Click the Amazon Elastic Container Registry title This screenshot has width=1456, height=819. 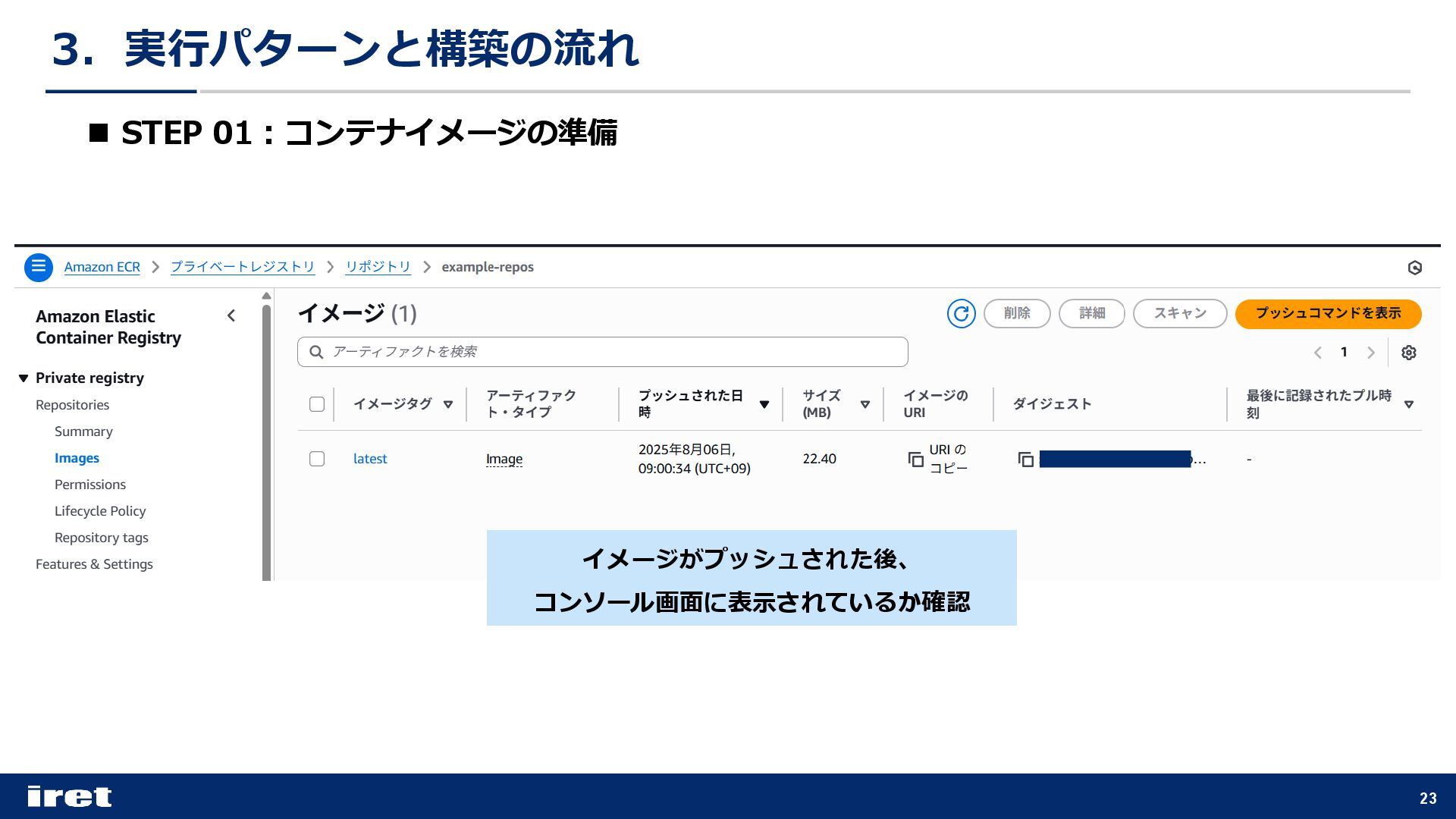click(x=108, y=327)
